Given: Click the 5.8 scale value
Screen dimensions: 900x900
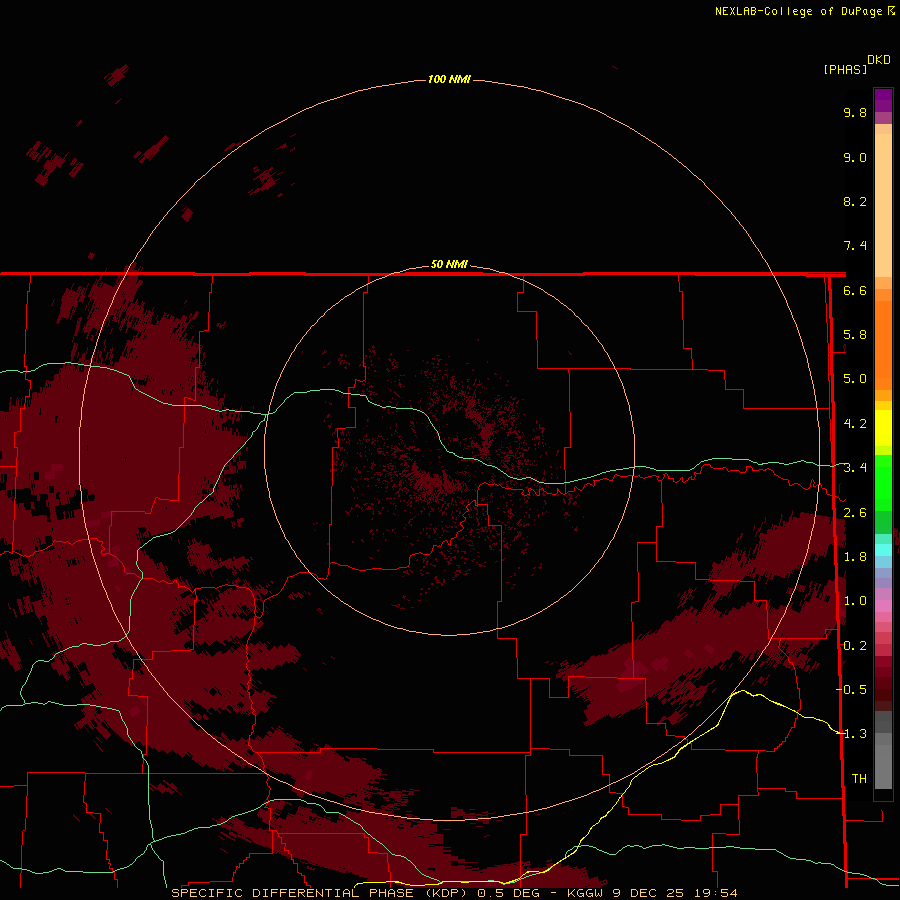Looking at the screenshot, I should (x=855, y=335).
